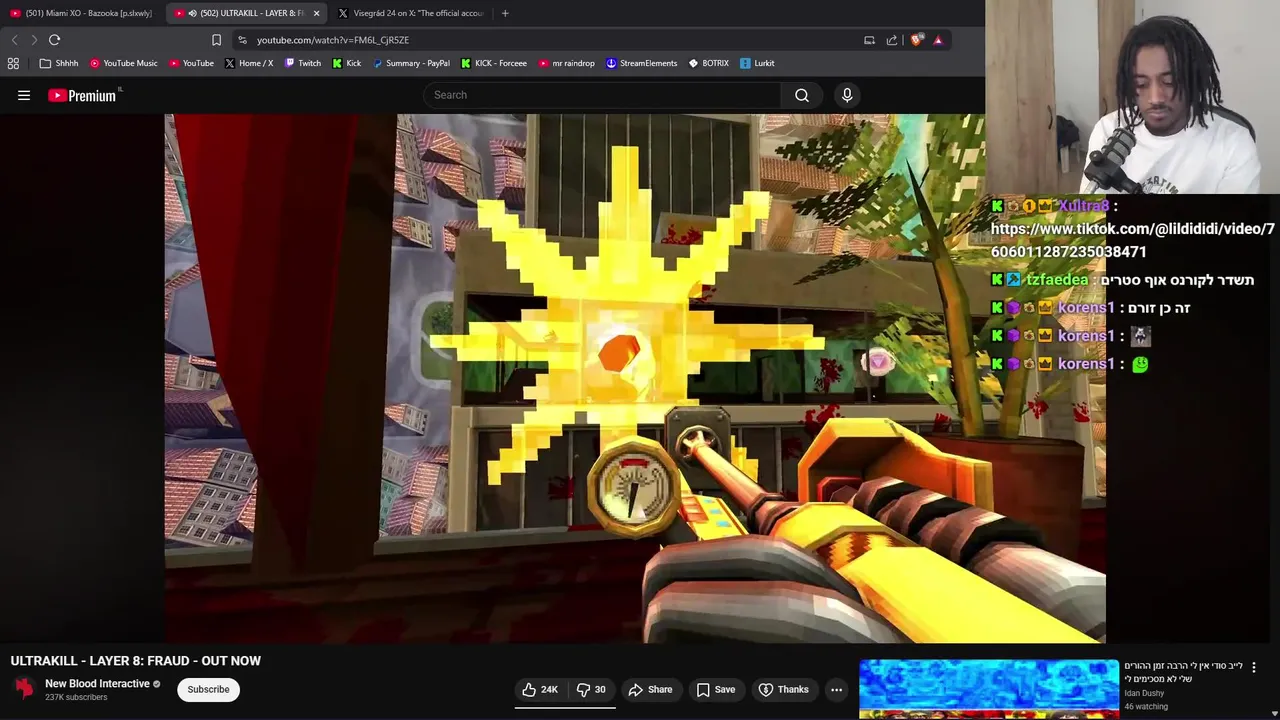Open the Twitch bookmark
1280x720 pixels.
coord(302,63)
